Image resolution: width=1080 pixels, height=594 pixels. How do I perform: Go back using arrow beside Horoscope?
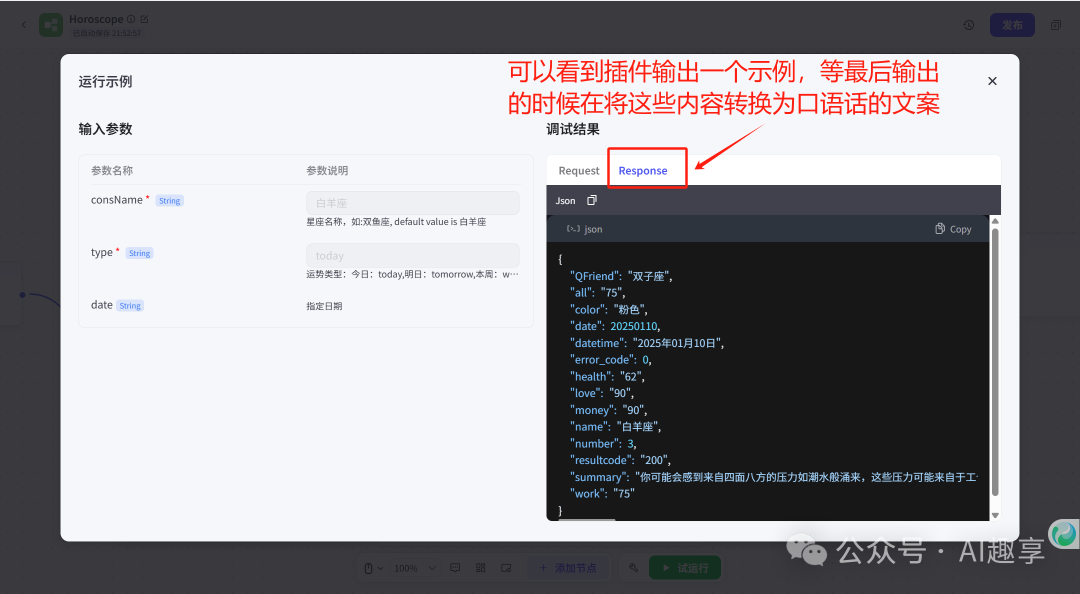point(24,25)
